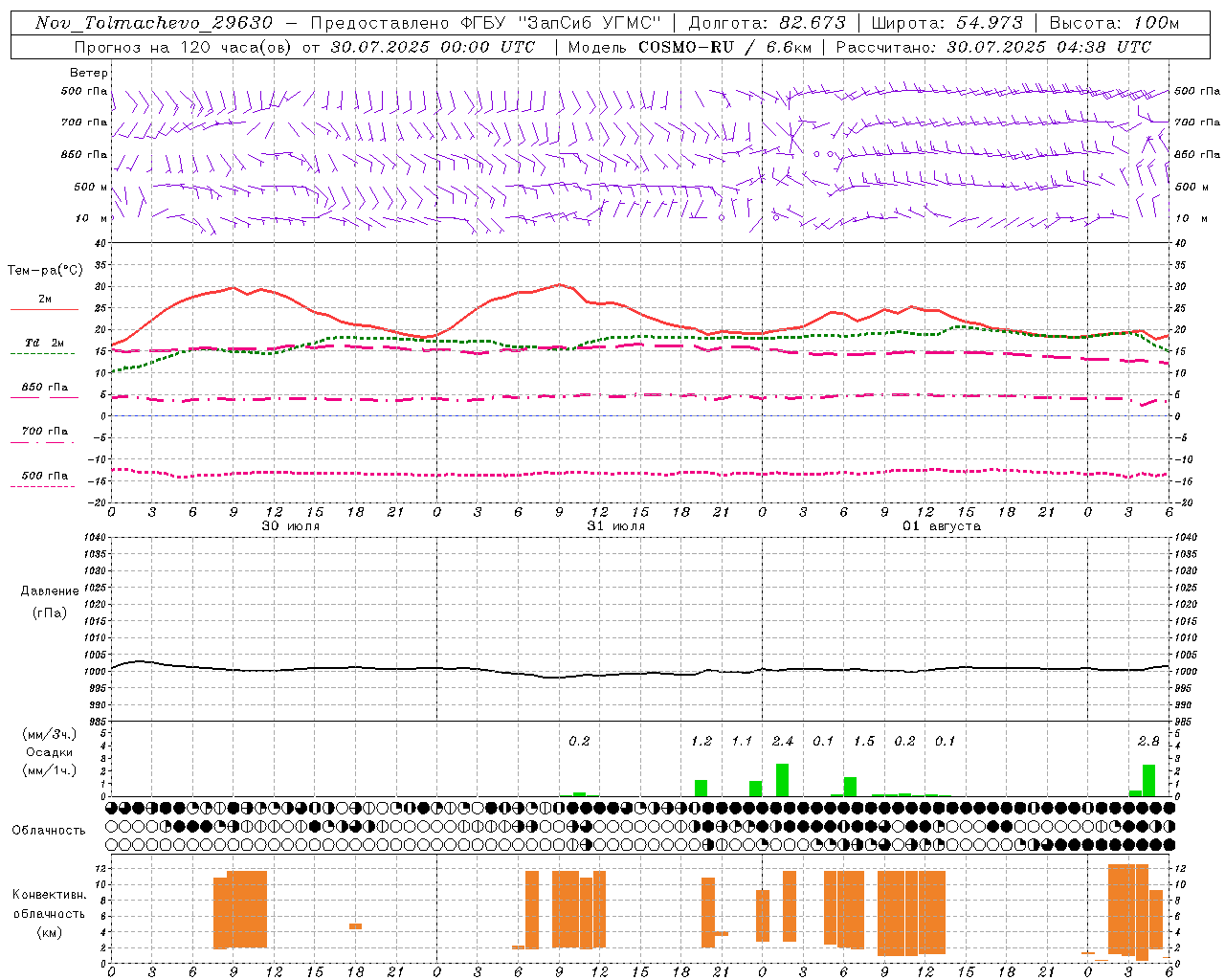Click the Ветер section label

pos(89,73)
